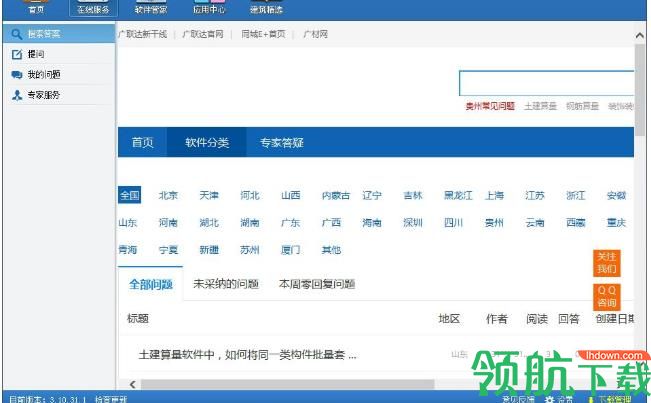The image size is (651, 403).
Task: Open 在线服务 in the top toolbar
Action: coord(93,7)
